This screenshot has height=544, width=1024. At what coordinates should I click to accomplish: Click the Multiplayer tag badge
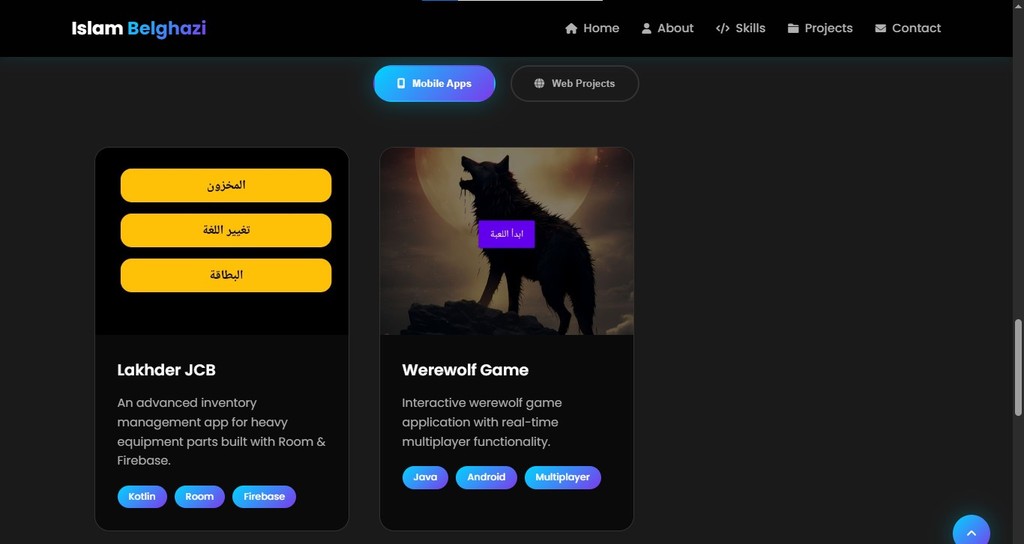click(x=562, y=477)
